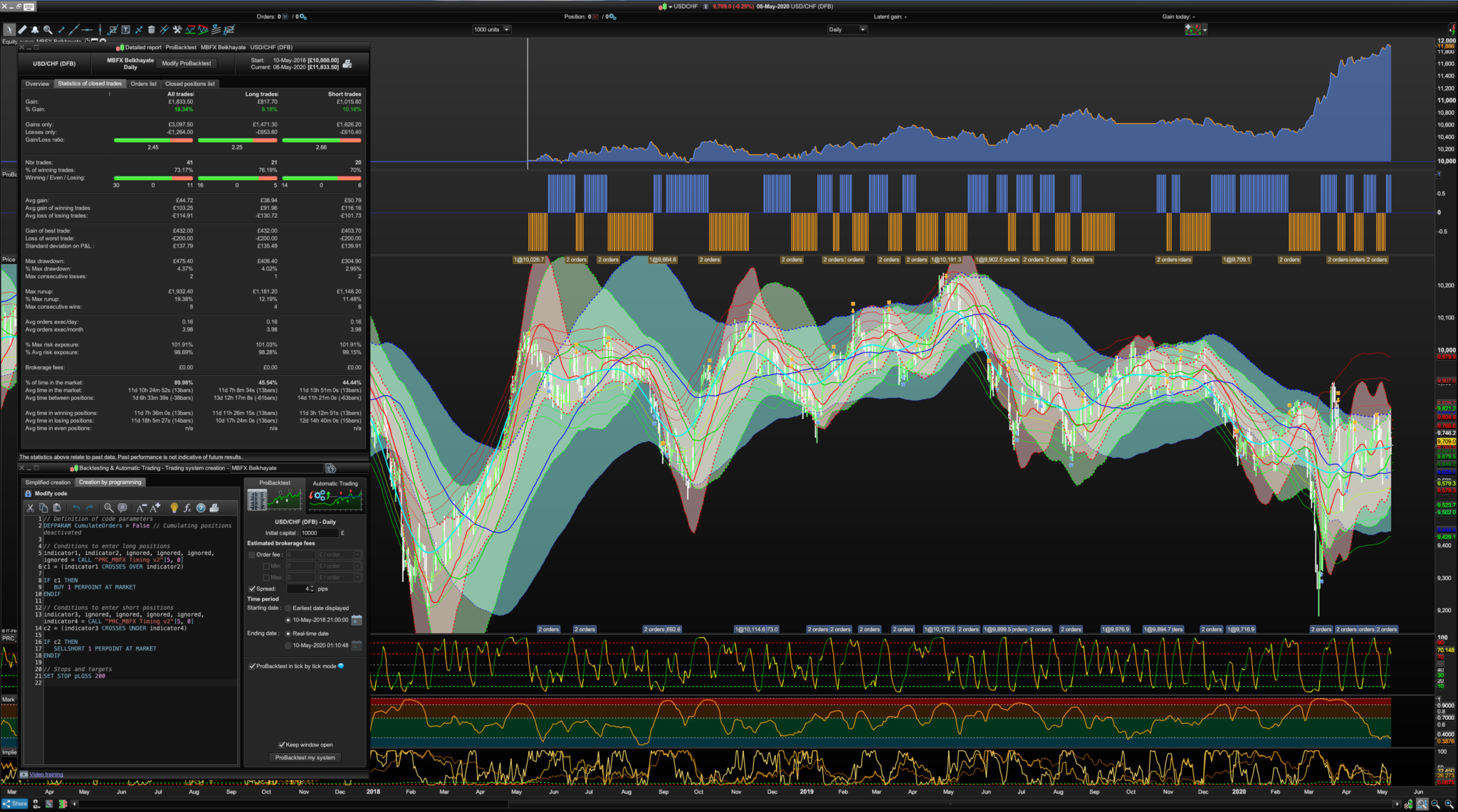Image resolution: width=1458 pixels, height=812 pixels.
Task: Click printer icon in detailed report
Action: tap(347, 64)
